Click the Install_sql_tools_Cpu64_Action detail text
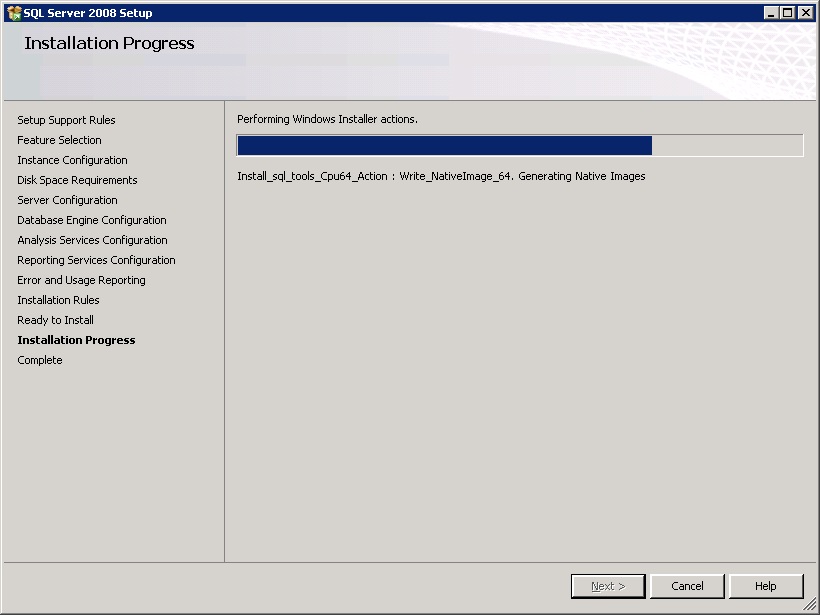This screenshot has height=615, width=820. (x=441, y=176)
